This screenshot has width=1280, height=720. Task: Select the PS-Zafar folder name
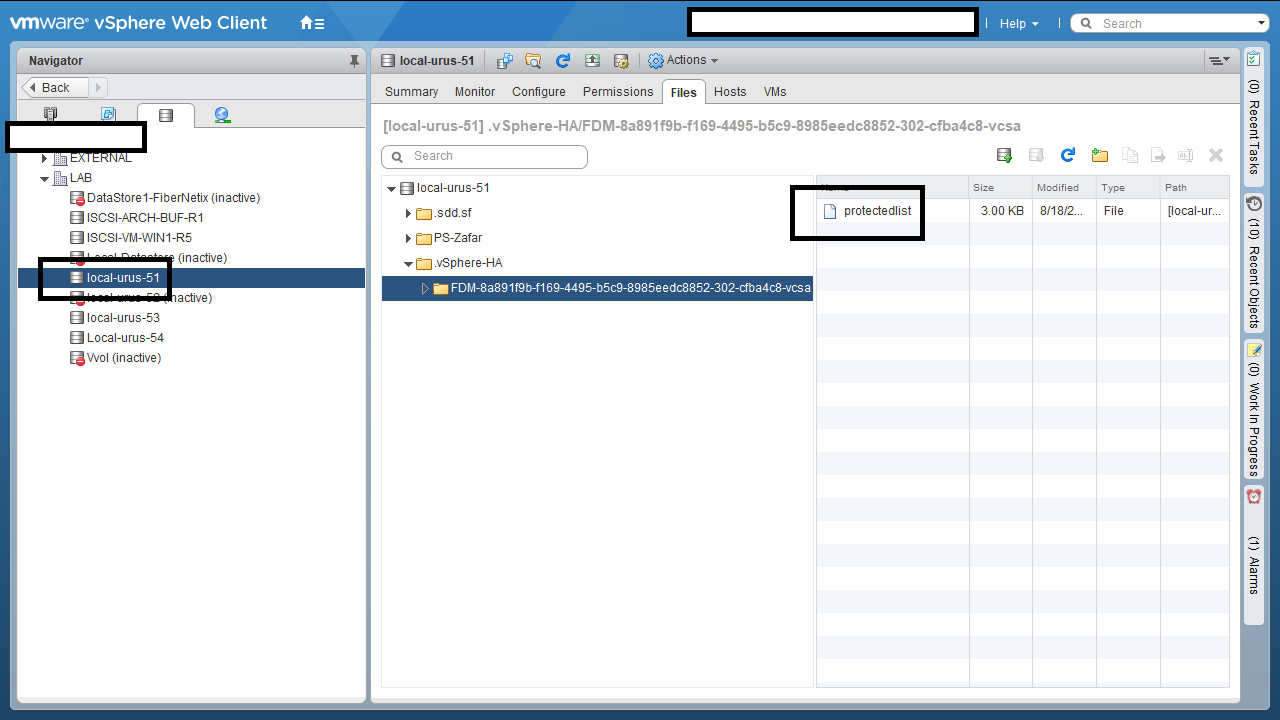coord(458,238)
